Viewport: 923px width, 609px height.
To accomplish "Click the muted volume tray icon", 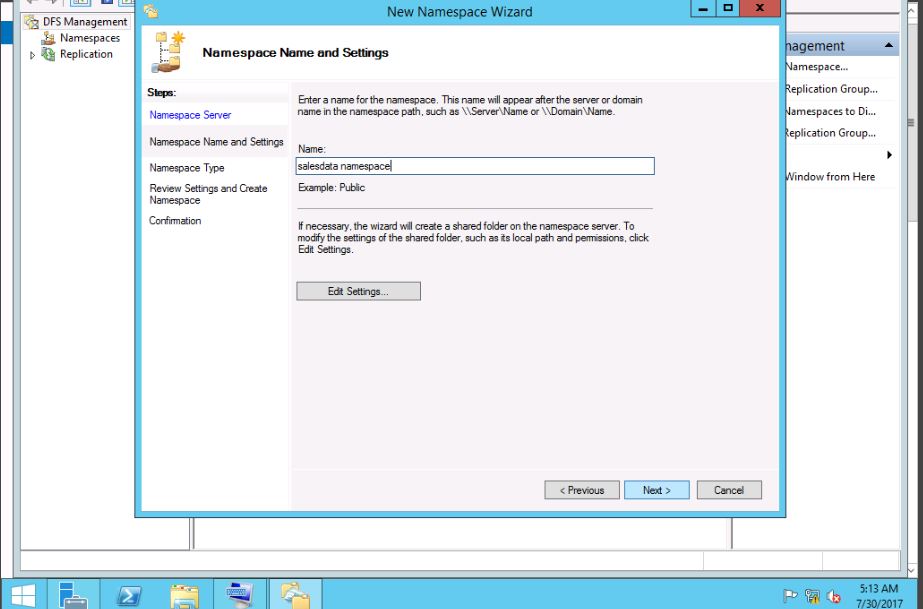I will point(834,595).
